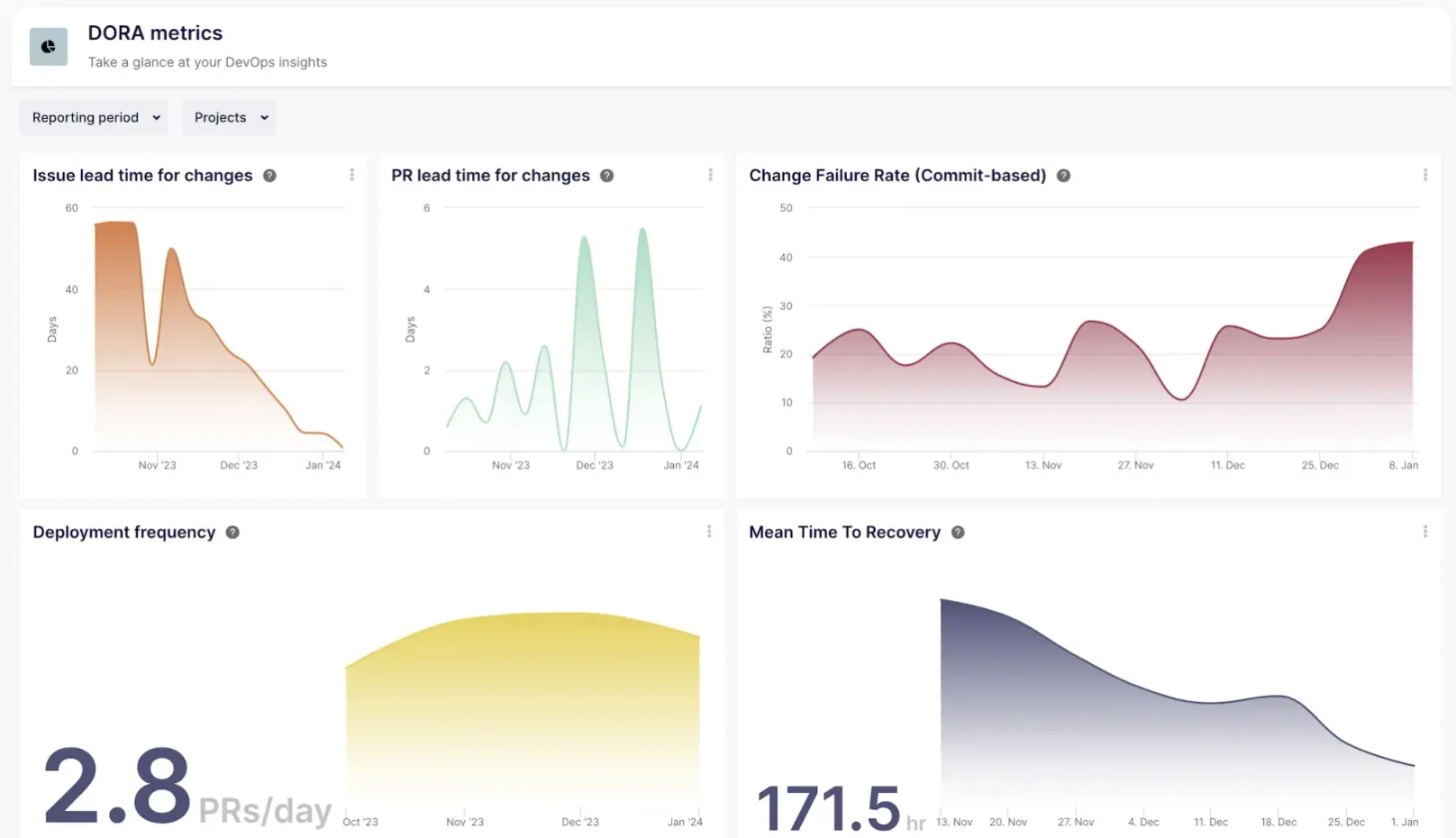Click help icon beside PR lead time

point(607,176)
